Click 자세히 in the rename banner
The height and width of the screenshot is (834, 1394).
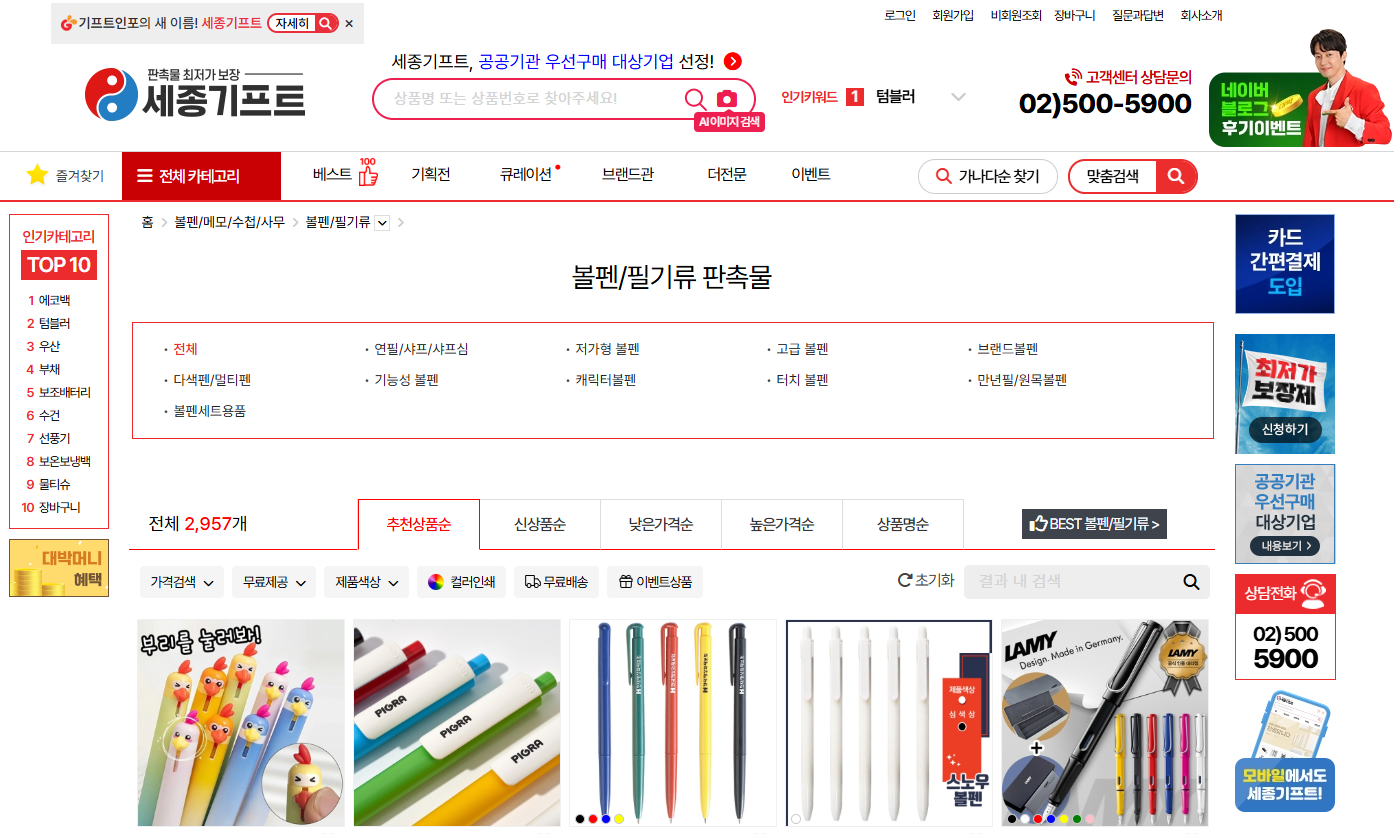[x=303, y=23]
